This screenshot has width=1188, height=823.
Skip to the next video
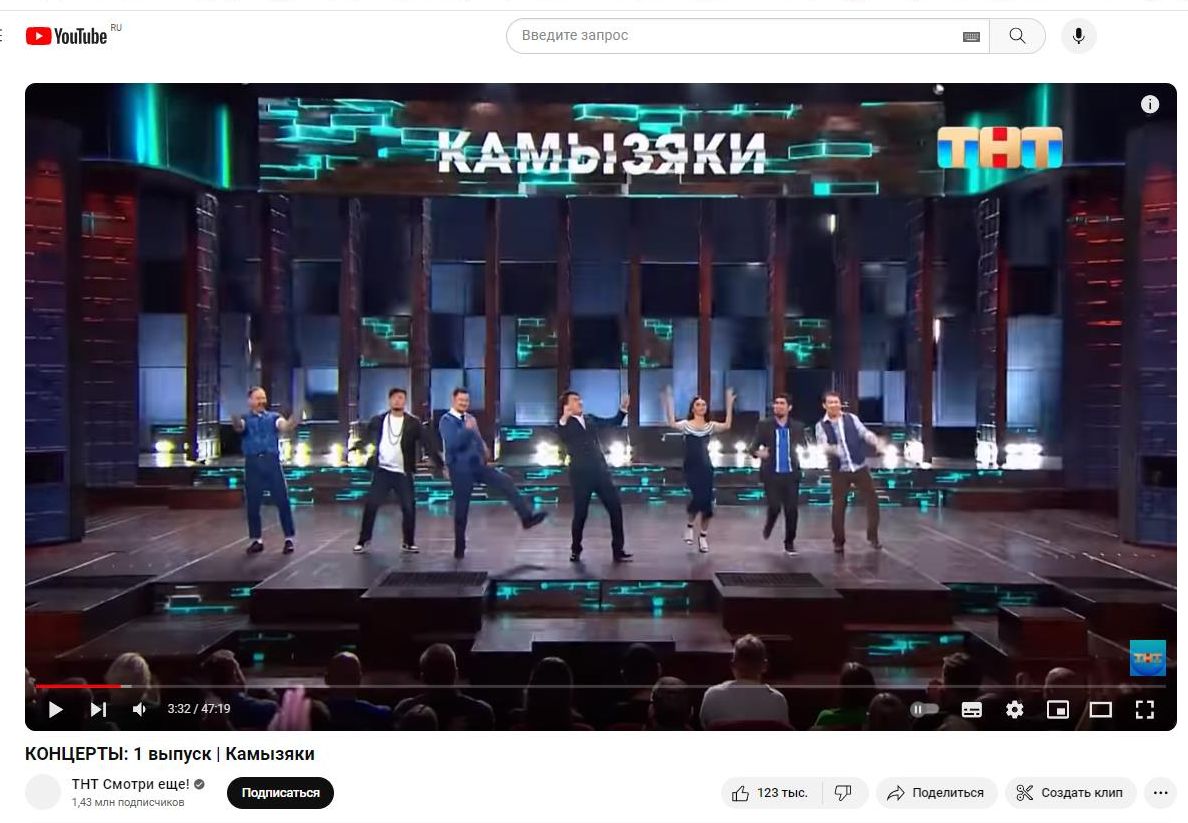[98, 709]
